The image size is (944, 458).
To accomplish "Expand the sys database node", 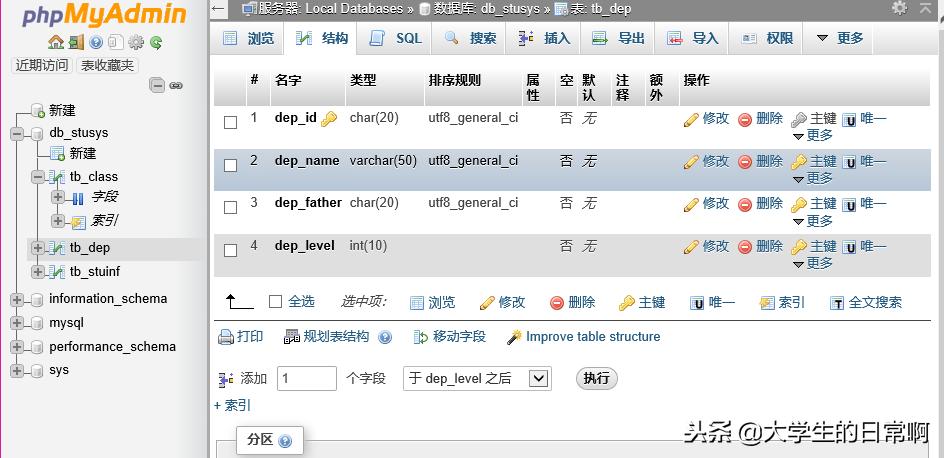I will pos(17,370).
